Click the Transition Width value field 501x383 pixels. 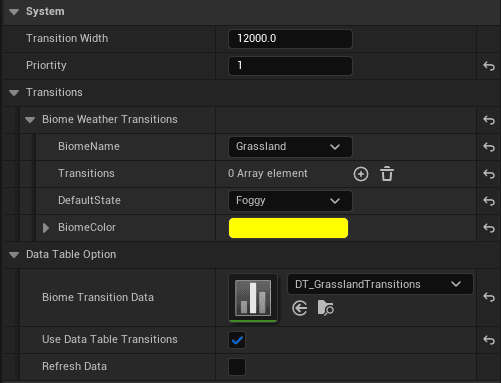pos(290,39)
